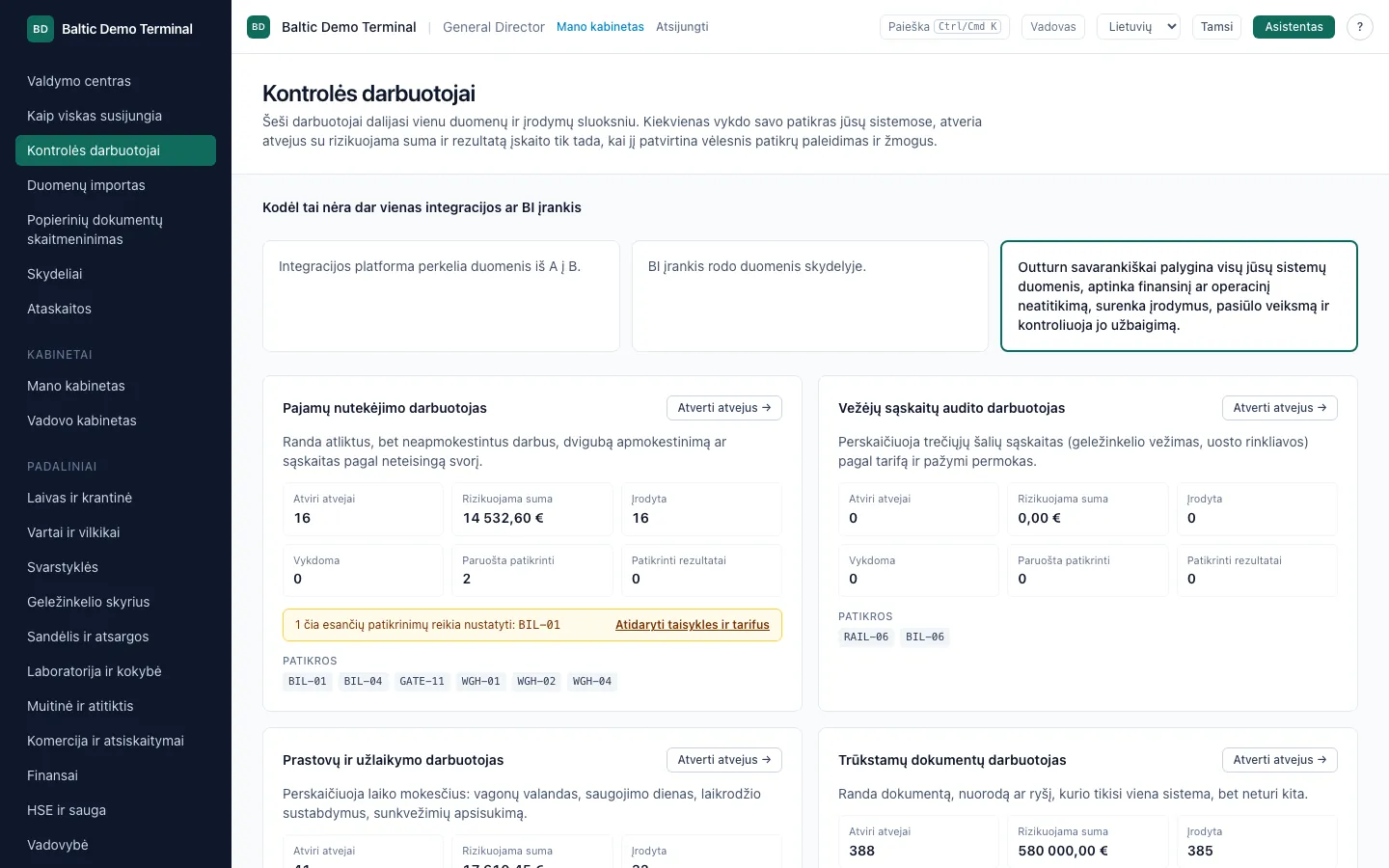This screenshot has height=868, width=1389.
Task: Open Mano kabinetas link in header
Action: (600, 27)
